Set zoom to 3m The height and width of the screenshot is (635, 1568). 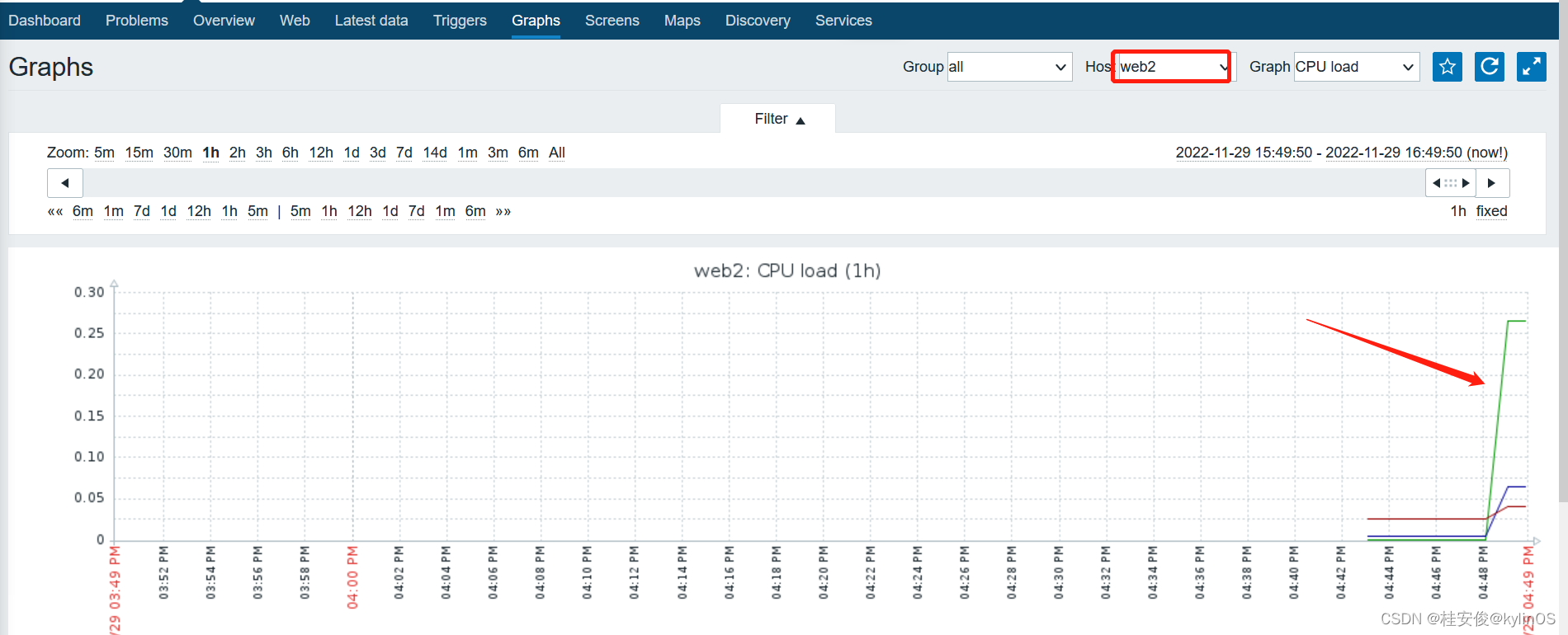(498, 153)
